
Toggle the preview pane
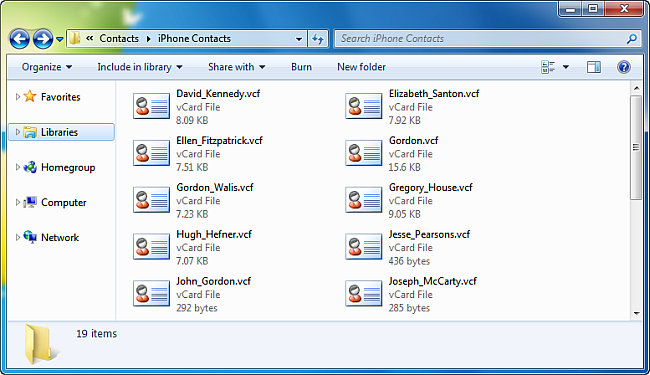(x=594, y=67)
